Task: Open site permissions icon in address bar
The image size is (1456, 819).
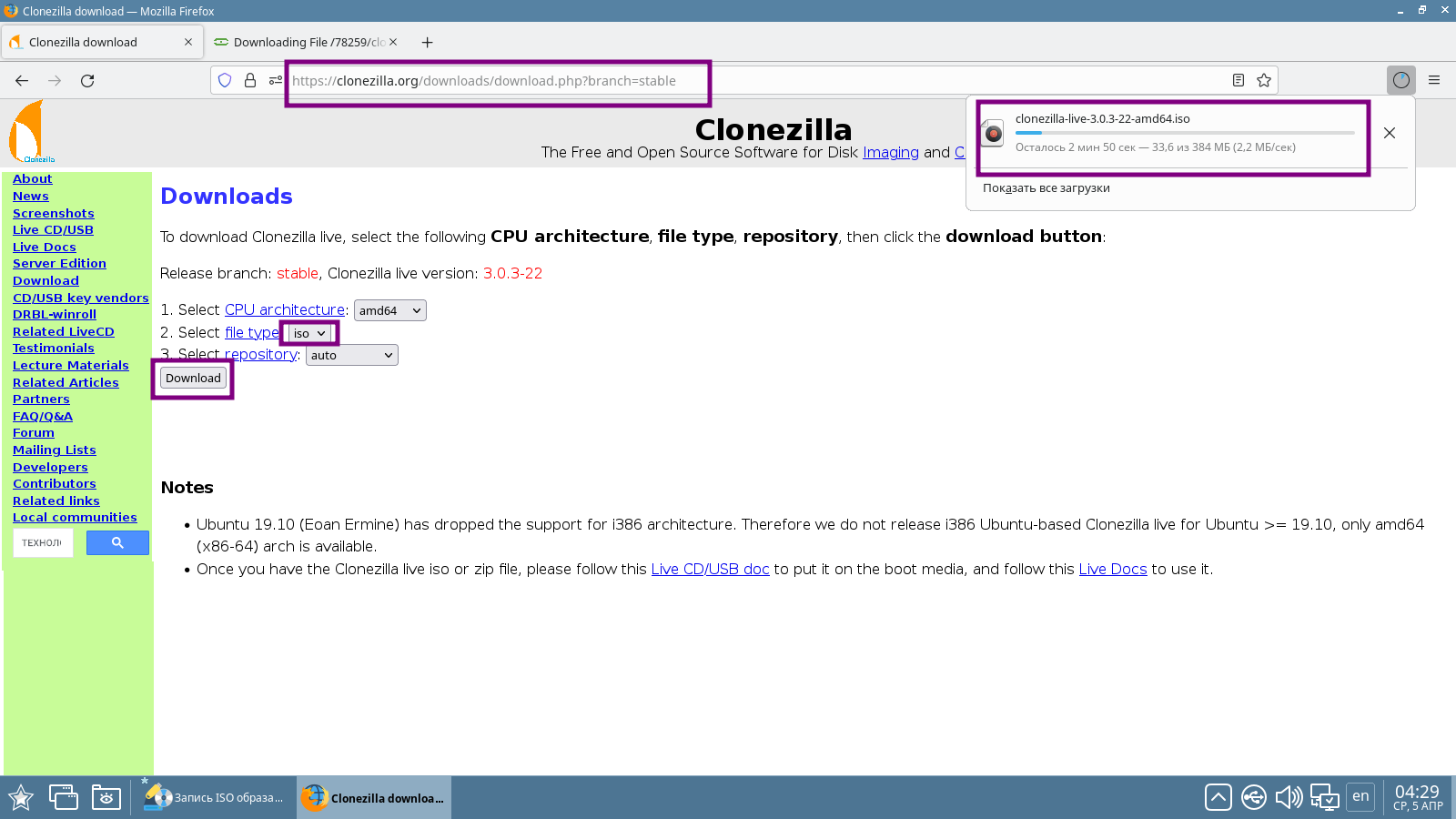Action: [276, 80]
